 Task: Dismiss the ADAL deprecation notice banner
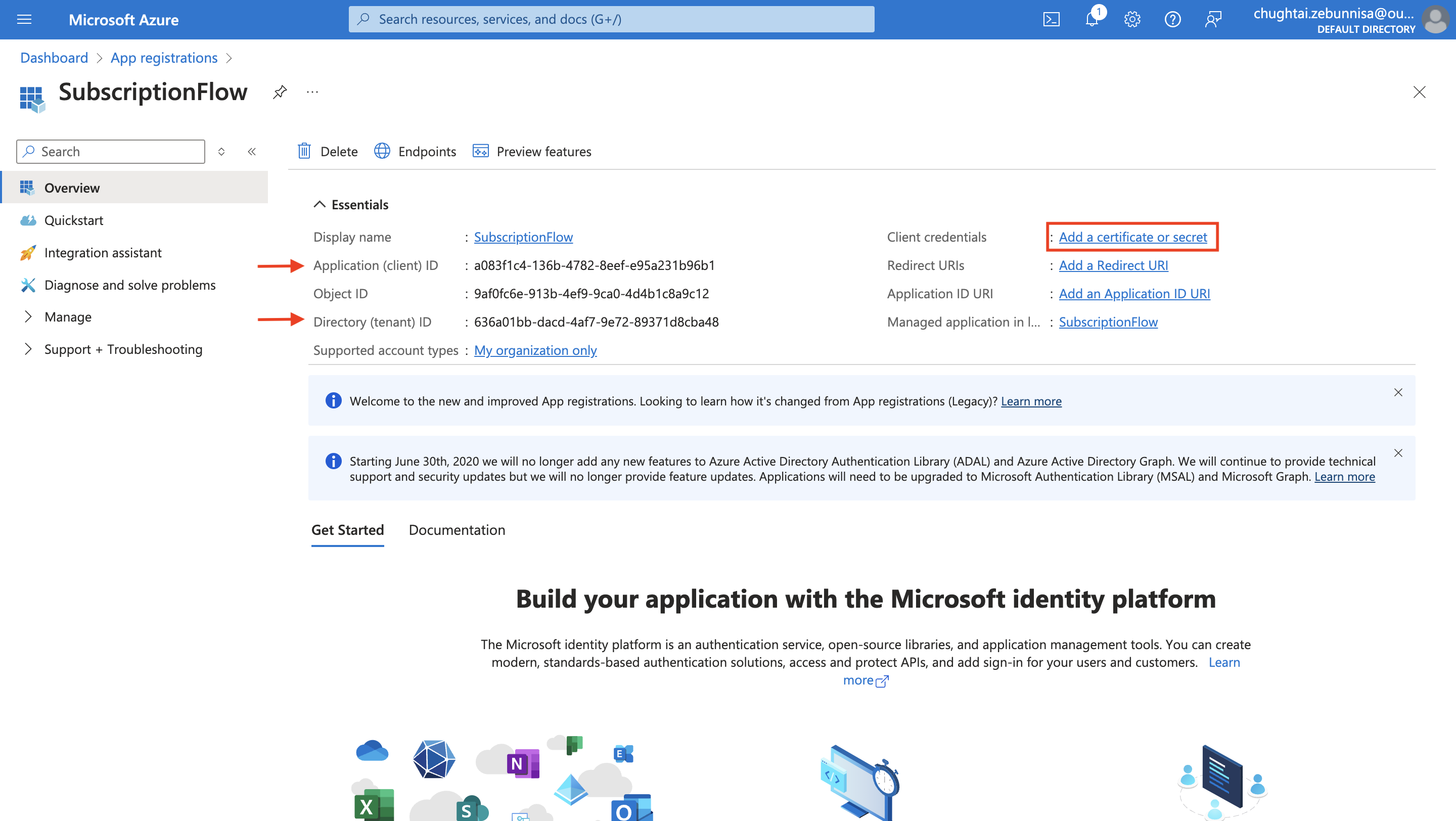tap(1398, 453)
